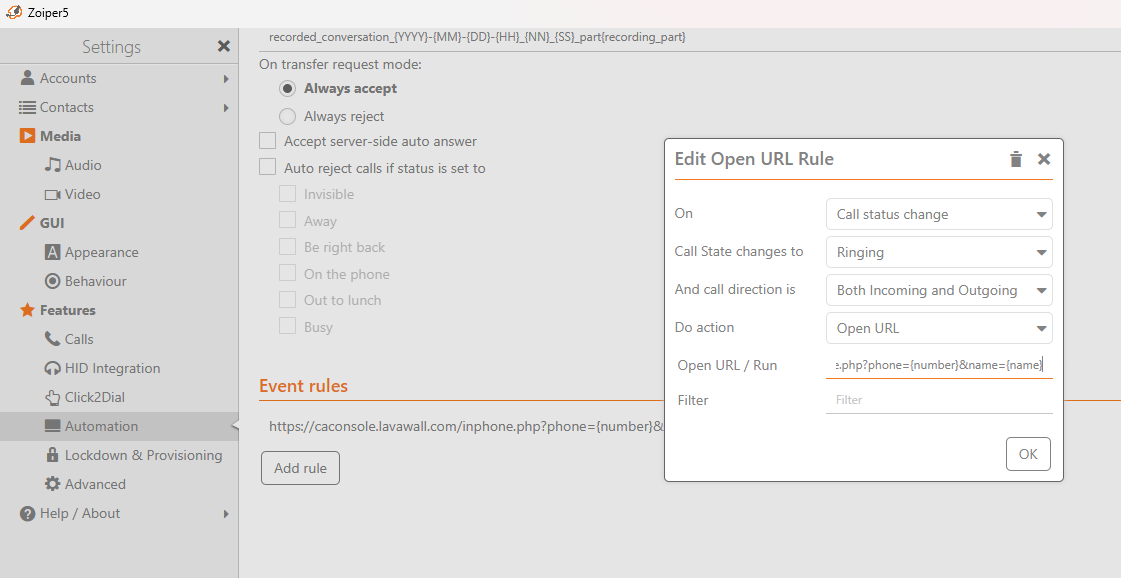Click into the Filter input field
The image size is (1121, 578).
(938, 400)
